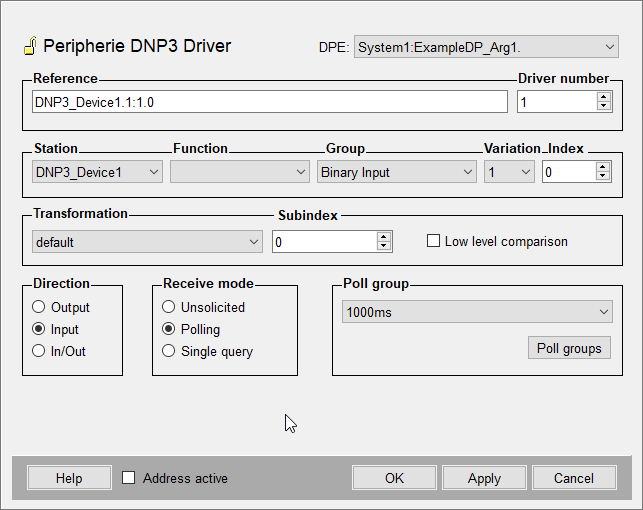Decrement the Subindex spinner value
This screenshot has width=643, height=510.
(x=384, y=246)
